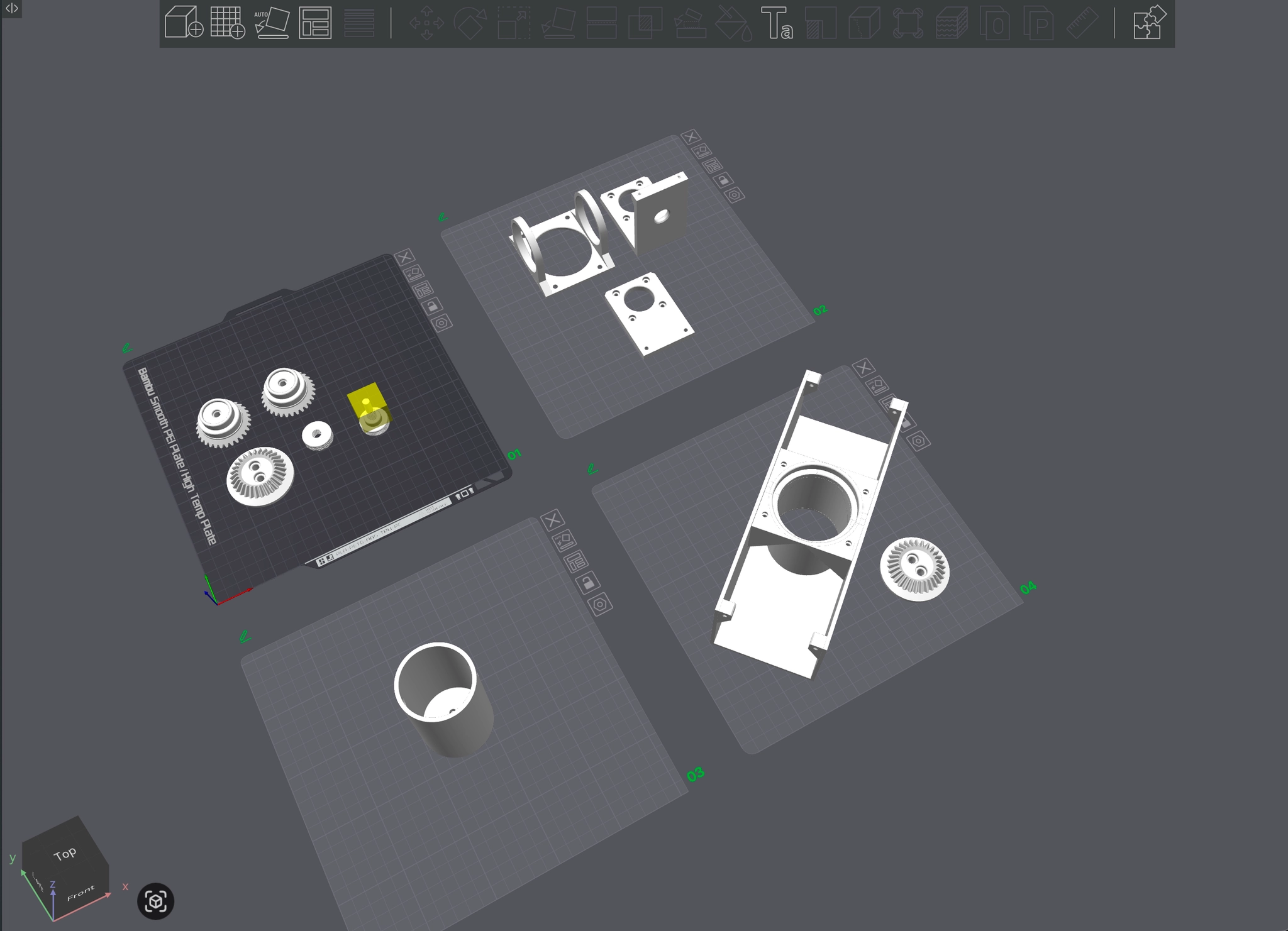The width and height of the screenshot is (1288, 931).
Task: Click the Top face of the view cube
Action: coord(65,854)
